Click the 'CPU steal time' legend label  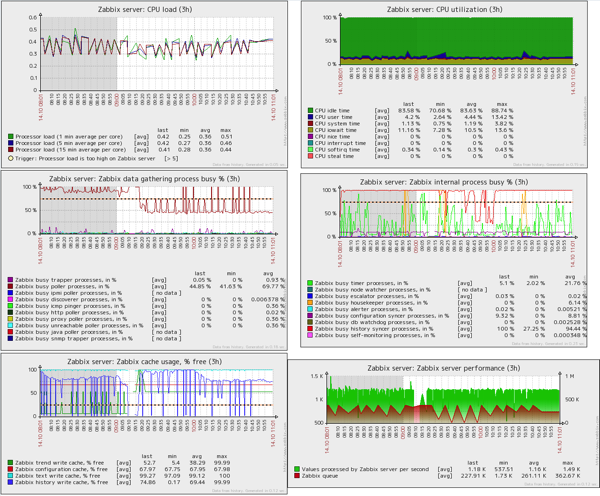(334, 156)
